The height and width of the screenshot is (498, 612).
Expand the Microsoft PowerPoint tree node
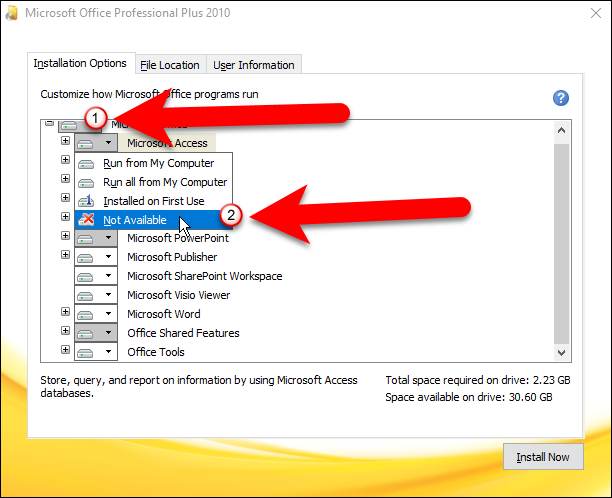[x=66, y=236]
